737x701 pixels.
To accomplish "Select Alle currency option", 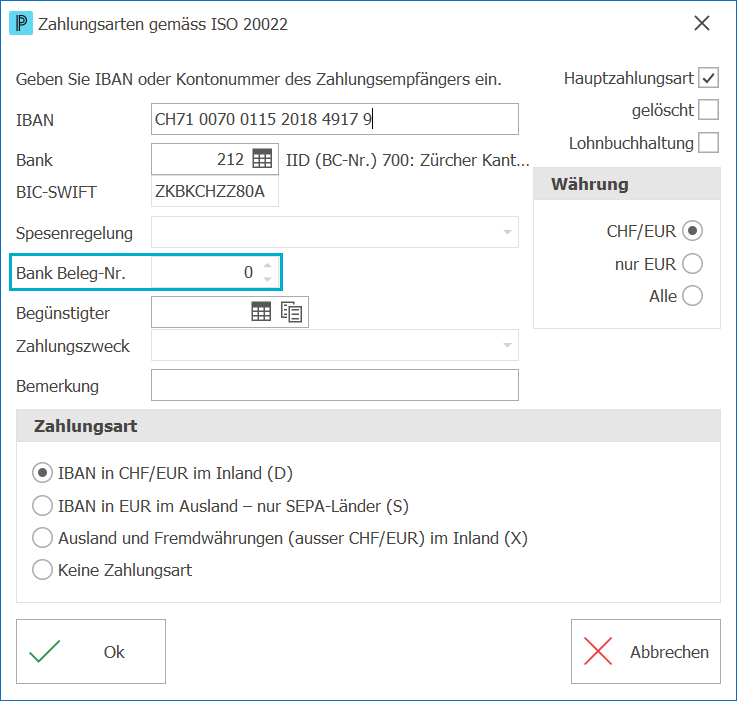I will [692, 296].
